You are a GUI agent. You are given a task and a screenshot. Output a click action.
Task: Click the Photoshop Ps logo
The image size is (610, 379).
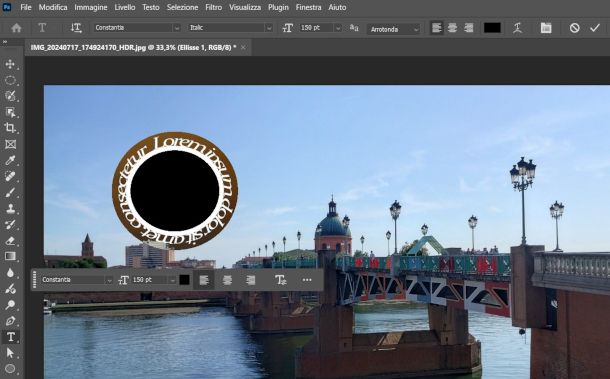click(7, 7)
